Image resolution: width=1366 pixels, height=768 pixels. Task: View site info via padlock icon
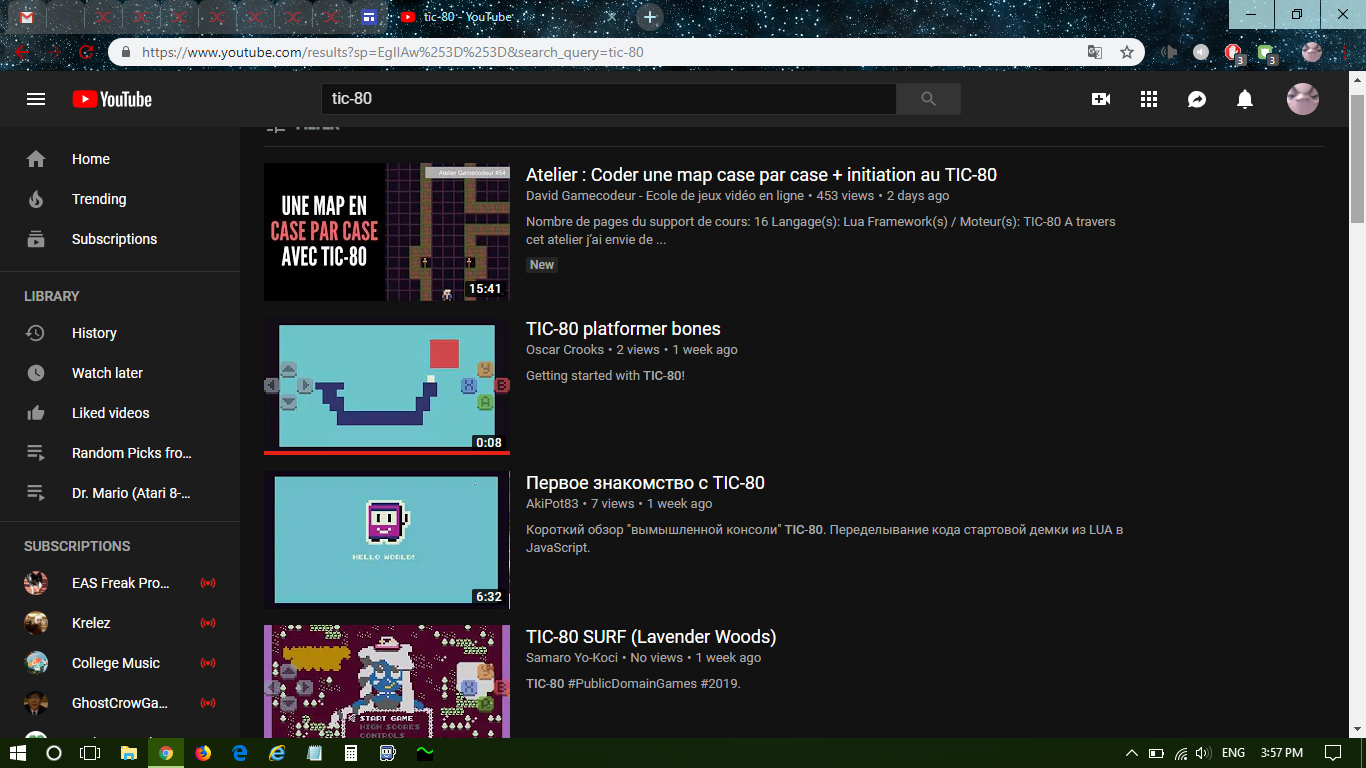click(x=126, y=52)
